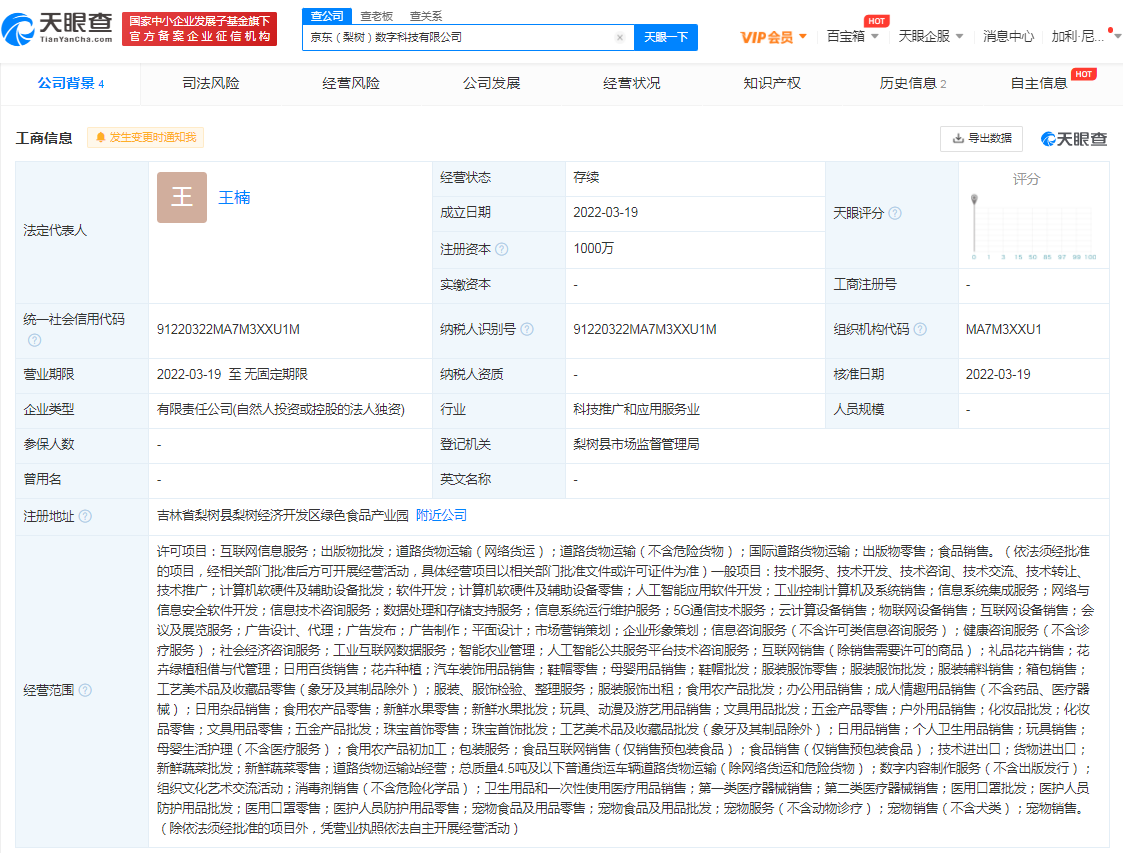Click industry value 科技推广和应用服务业
The width and height of the screenshot is (1123, 853).
(x=636, y=410)
